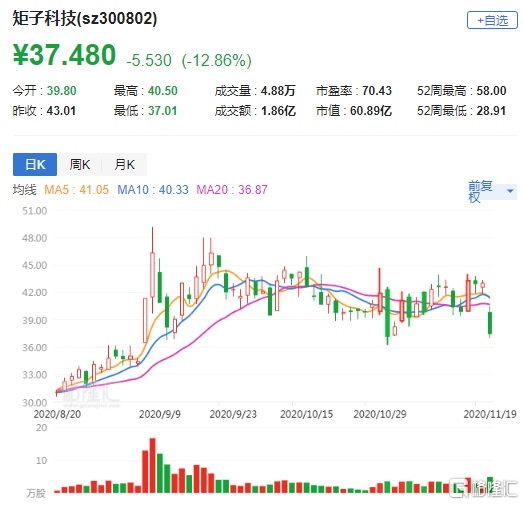Click the 成交量 value 4.88万

pos(278,91)
